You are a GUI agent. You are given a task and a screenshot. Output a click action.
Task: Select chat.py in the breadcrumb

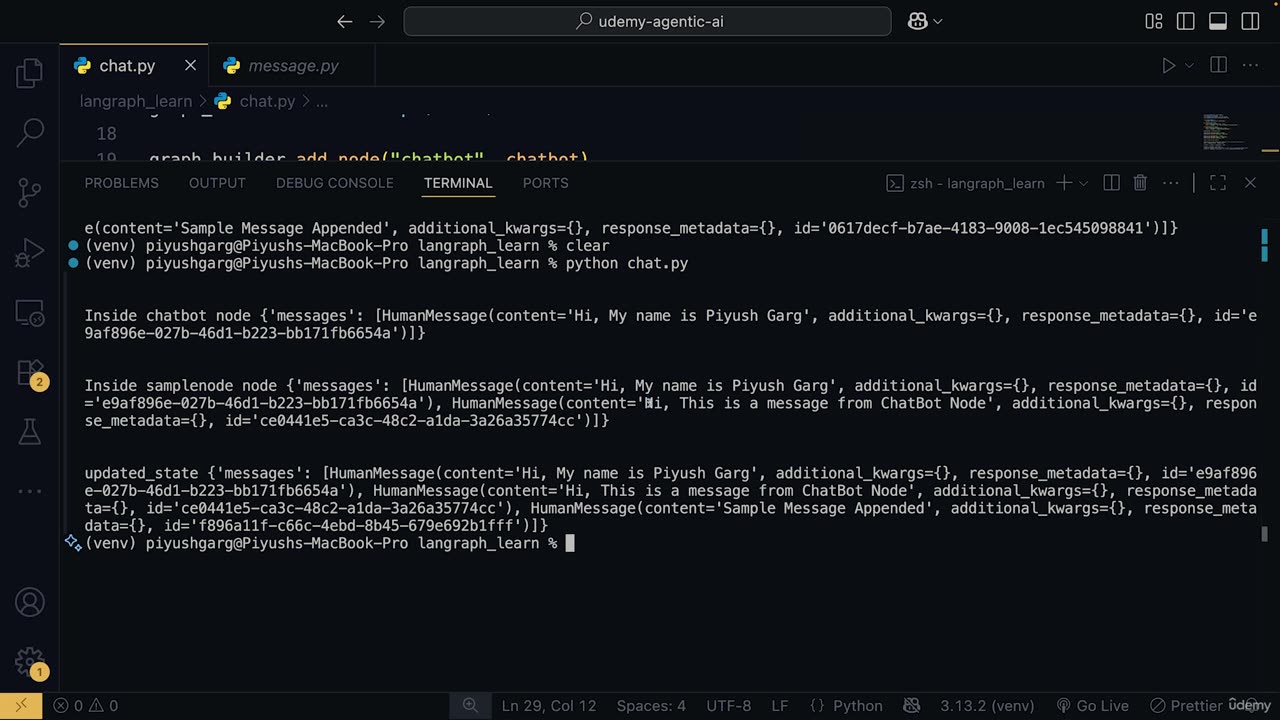click(x=267, y=101)
